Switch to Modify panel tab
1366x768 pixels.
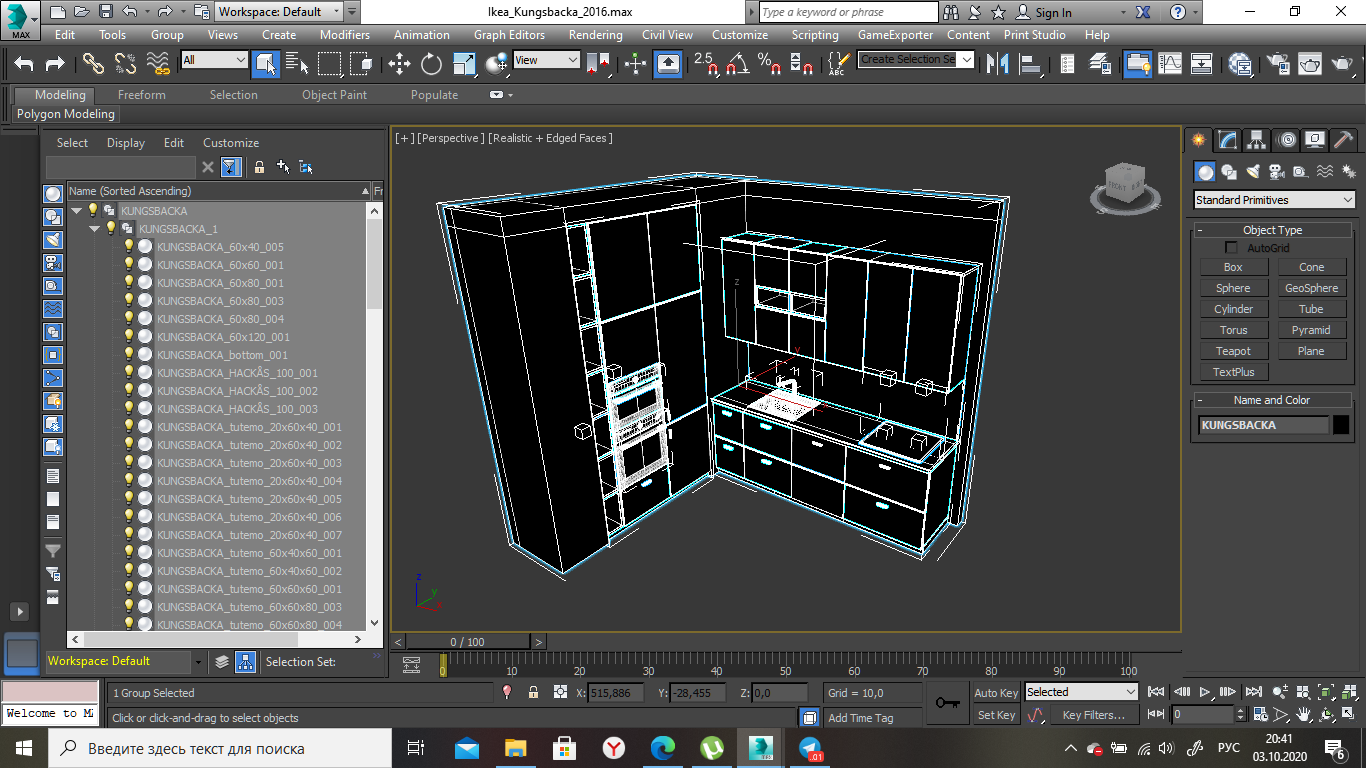1228,140
